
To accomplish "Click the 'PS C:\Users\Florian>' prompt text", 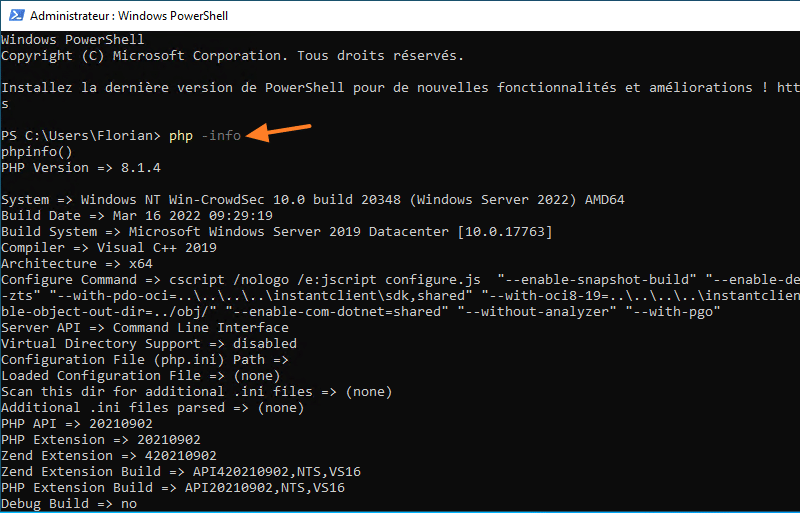I will click(x=81, y=136).
